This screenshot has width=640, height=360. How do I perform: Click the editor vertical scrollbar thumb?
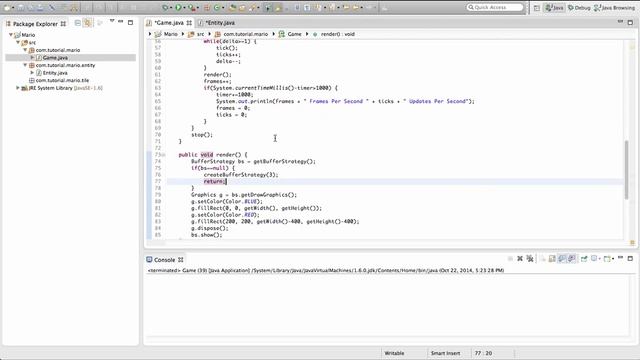click(627, 169)
